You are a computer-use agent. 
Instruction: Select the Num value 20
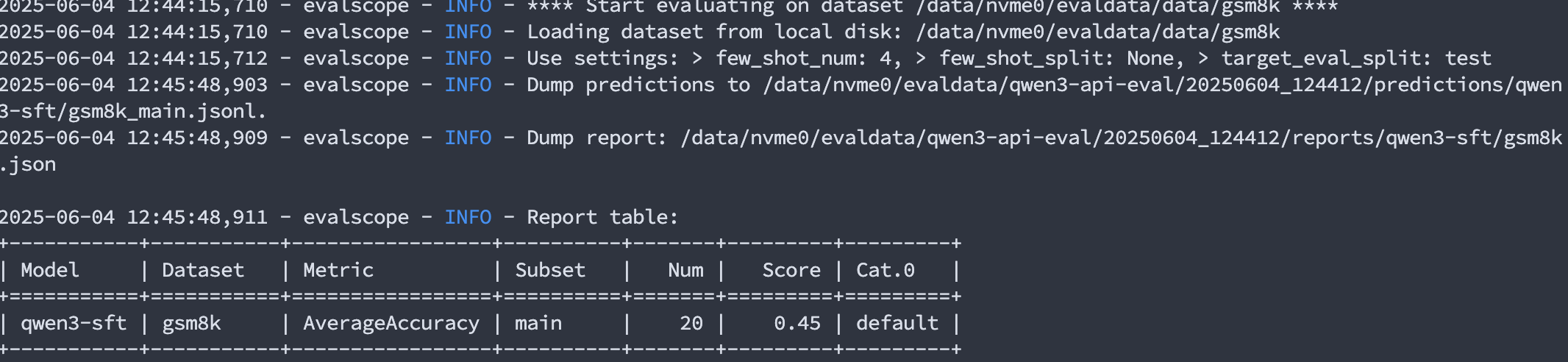click(691, 323)
